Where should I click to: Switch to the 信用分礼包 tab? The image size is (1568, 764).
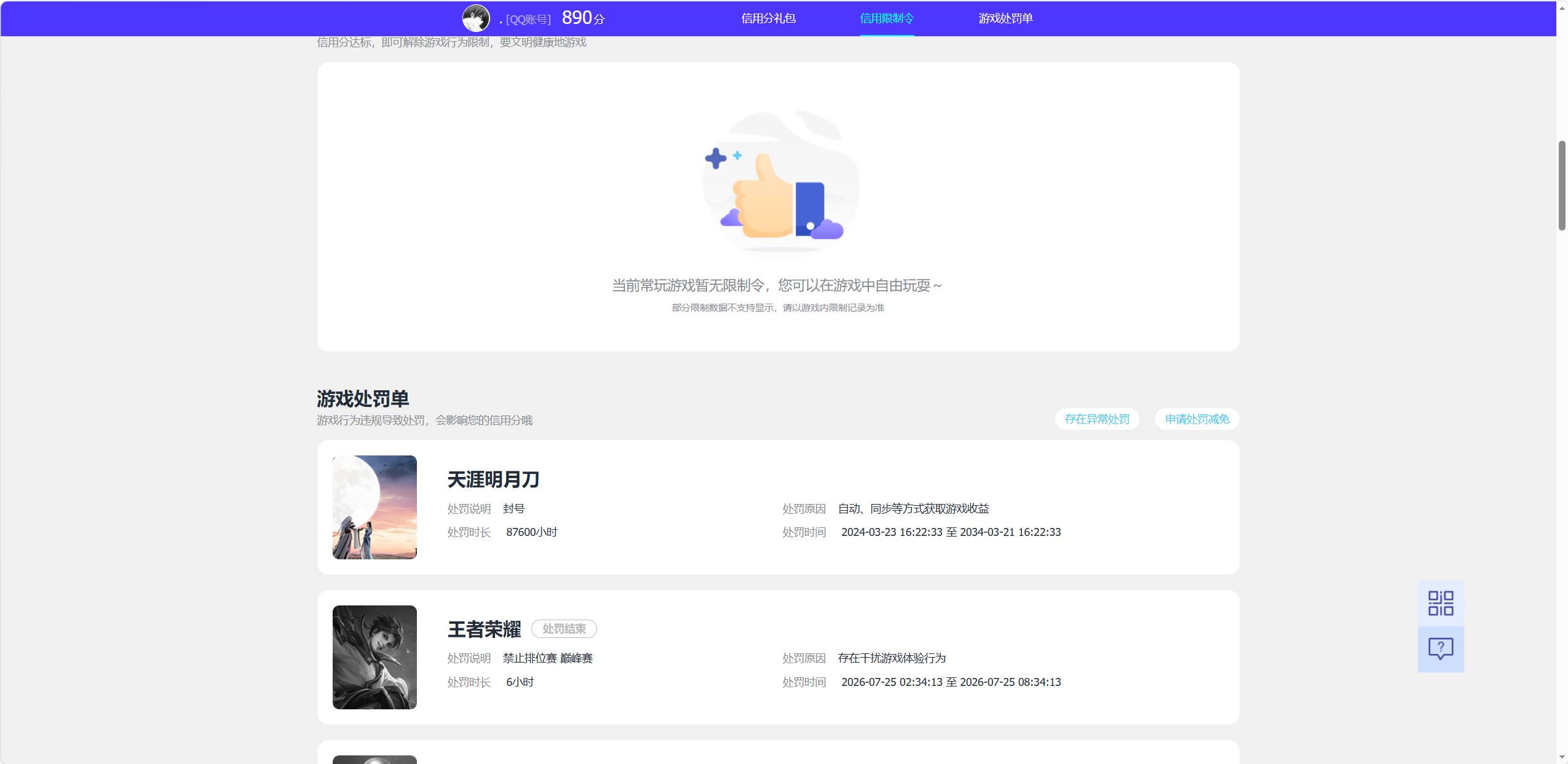click(768, 18)
